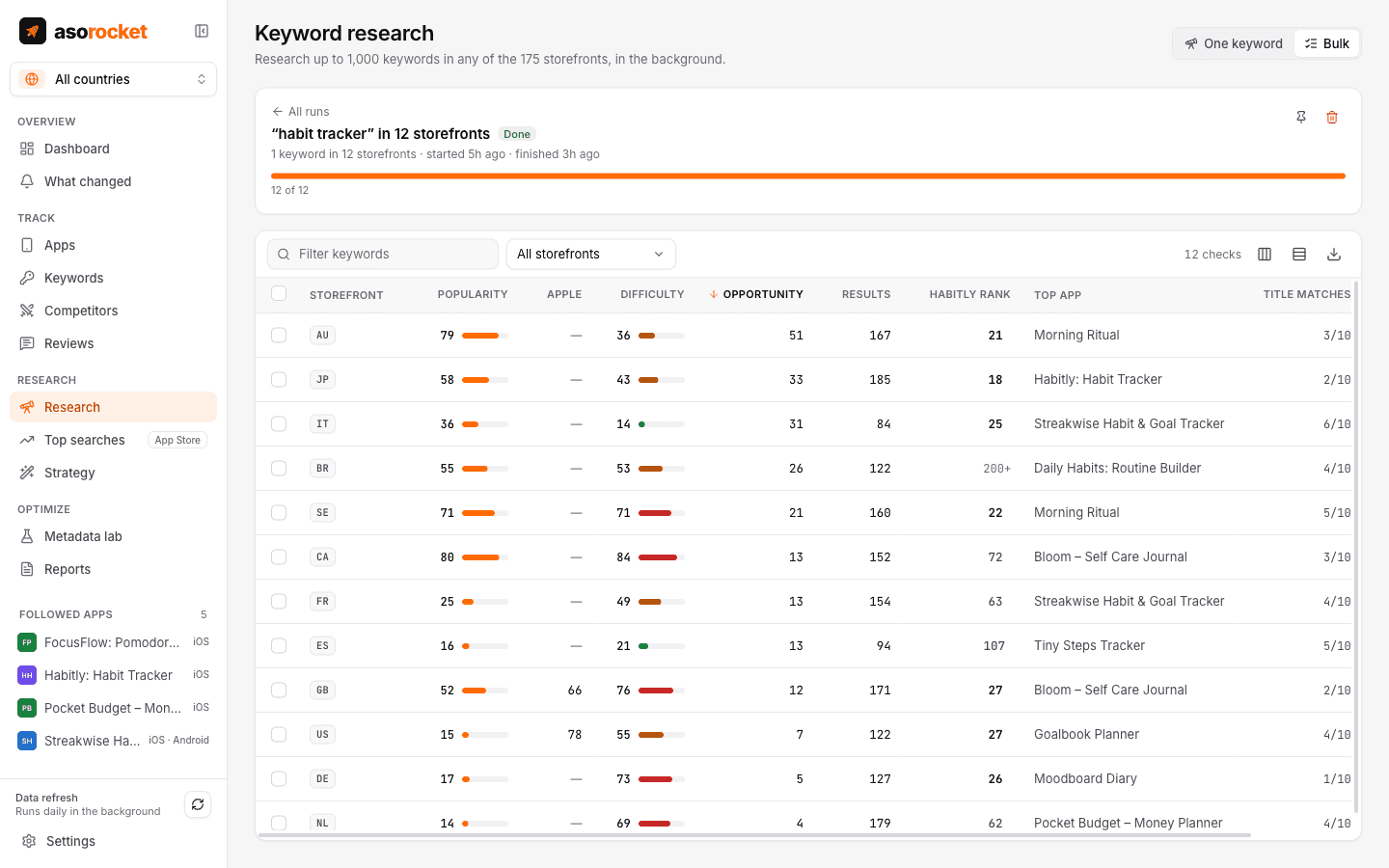Open the All countries selector
The height and width of the screenshot is (868, 1389).
pyautogui.click(x=114, y=79)
